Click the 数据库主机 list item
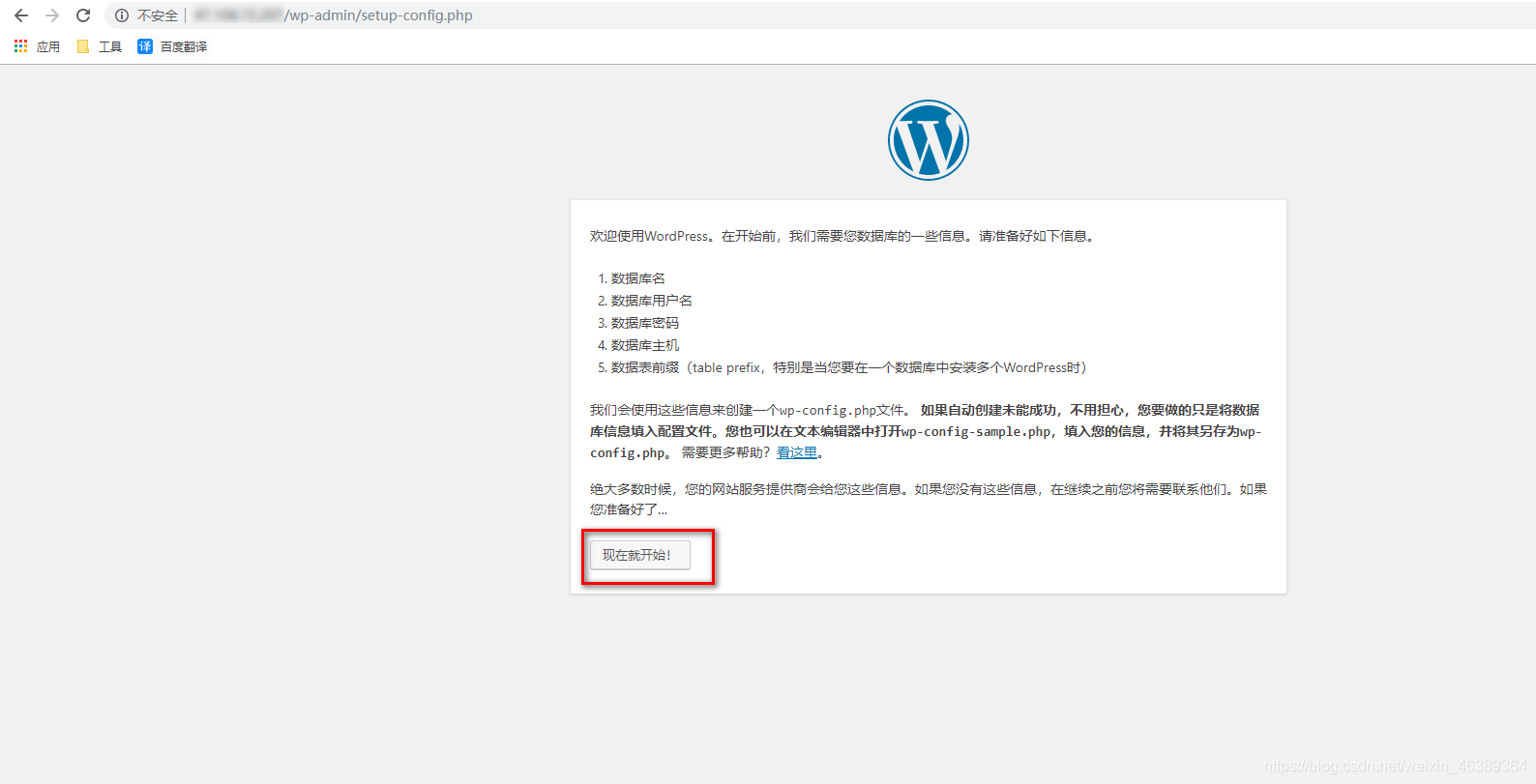The height and width of the screenshot is (784, 1536). pos(645,345)
